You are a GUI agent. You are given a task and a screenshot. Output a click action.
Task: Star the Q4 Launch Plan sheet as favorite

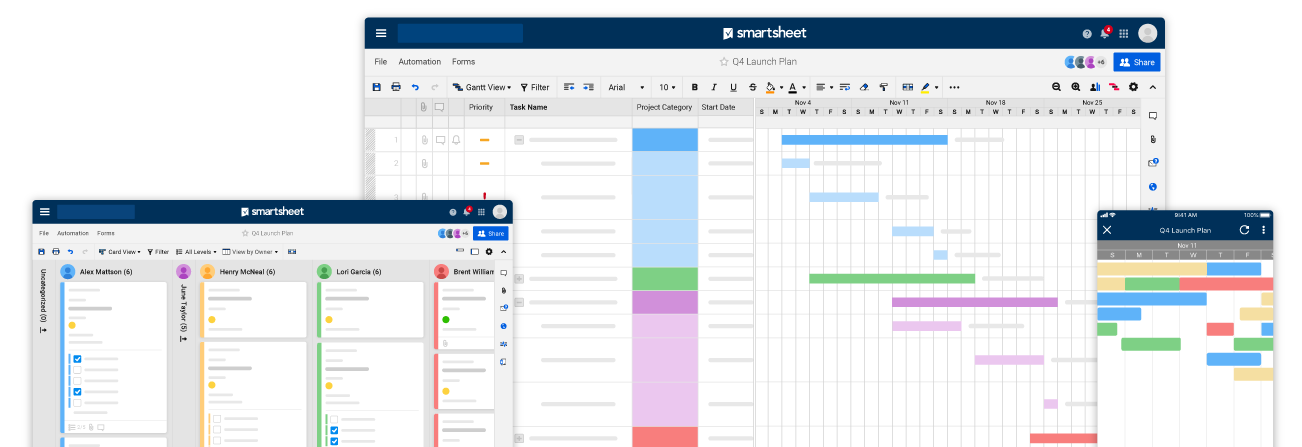pyautogui.click(x=724, y=62)
